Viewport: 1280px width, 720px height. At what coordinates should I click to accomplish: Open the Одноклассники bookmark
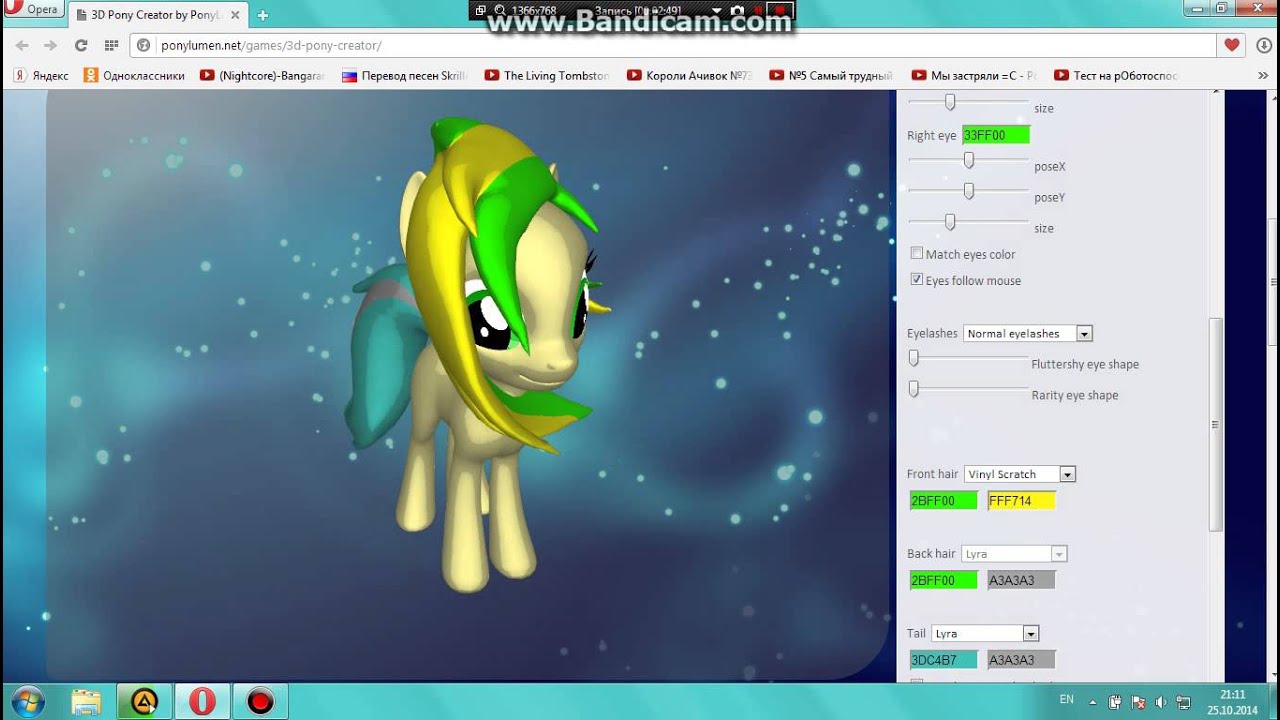pos(134,75)
